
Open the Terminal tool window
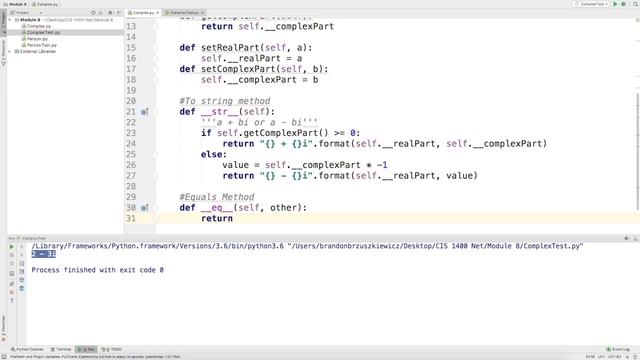point(61,349)
